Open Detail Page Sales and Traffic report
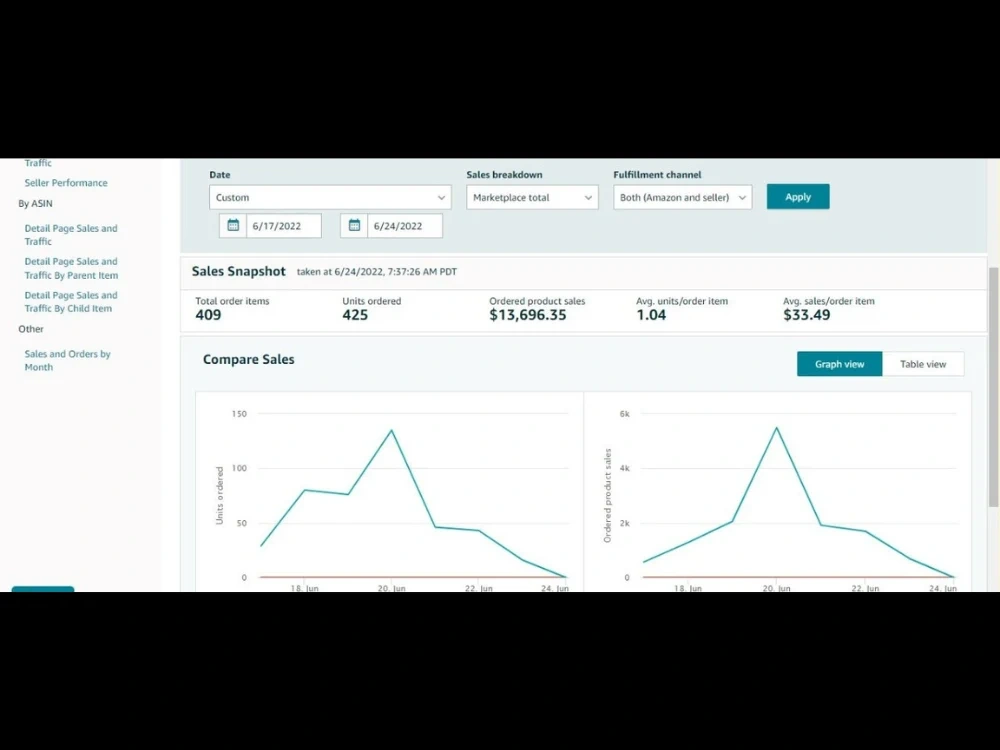 [x=71, y=235]
